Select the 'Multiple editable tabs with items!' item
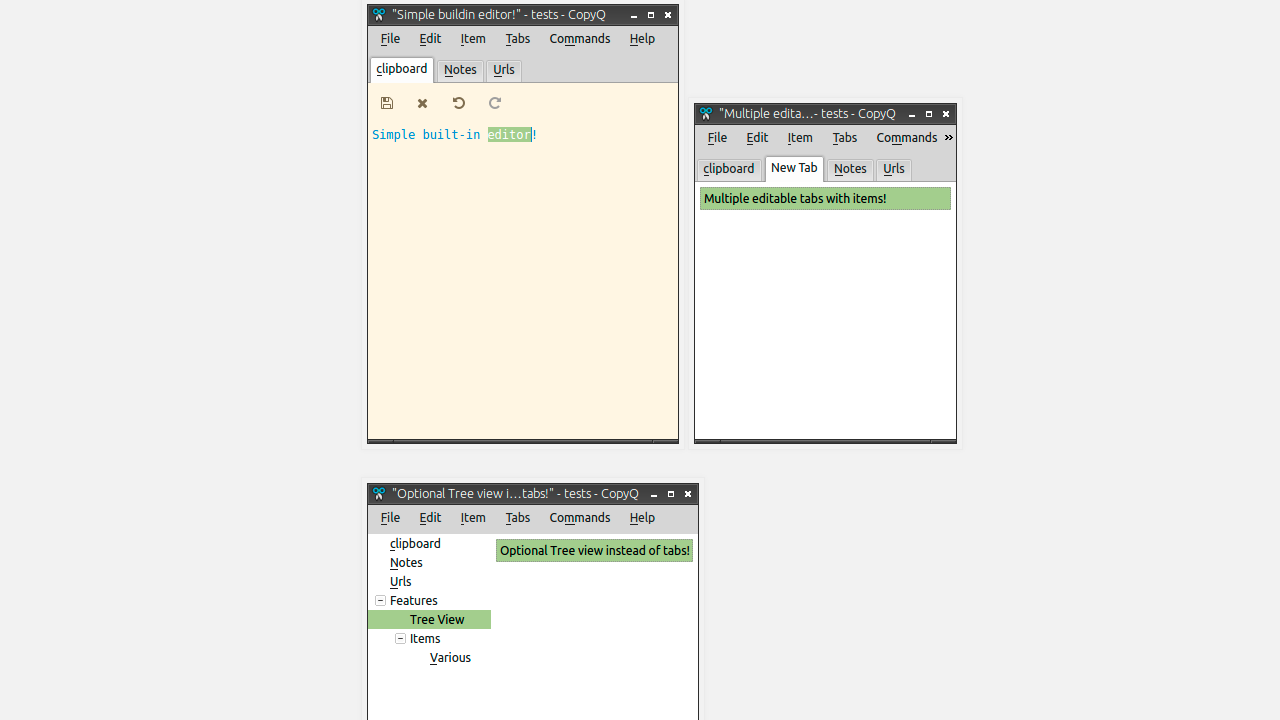Screen dimensions: 1280x720 click(824, 199)
